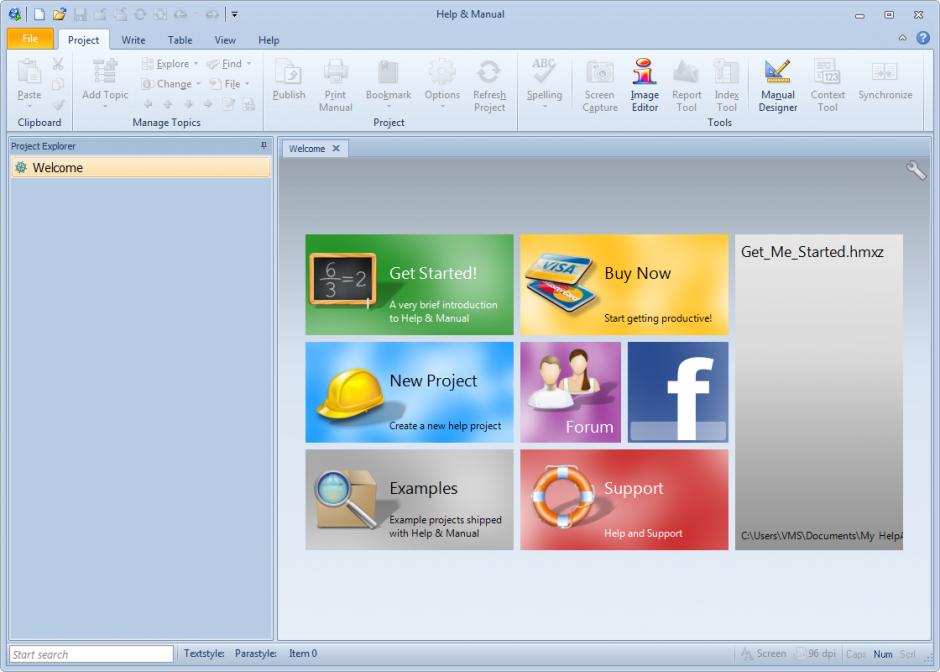Click the New document icon in quick access toolbar
This screenshot has height=672, width=940.
(39, 14)
